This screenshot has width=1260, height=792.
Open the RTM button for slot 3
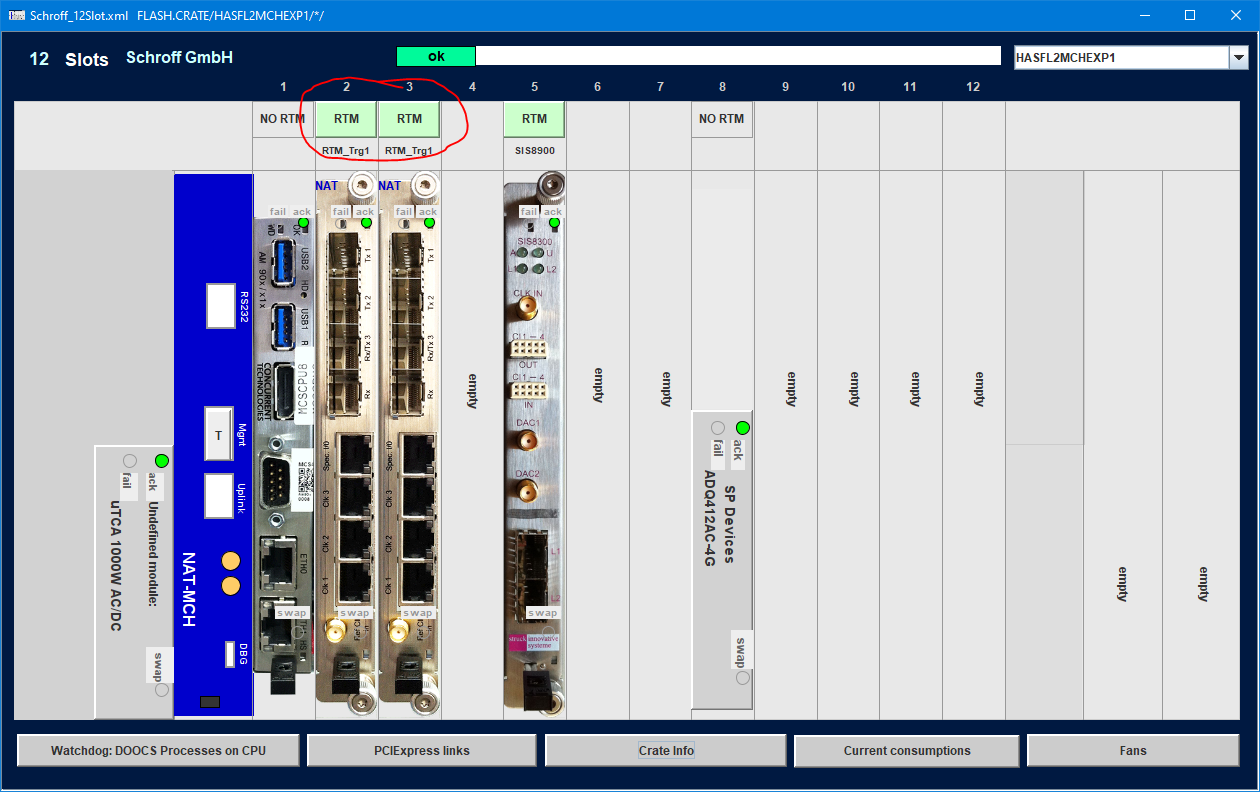(409, 119)
